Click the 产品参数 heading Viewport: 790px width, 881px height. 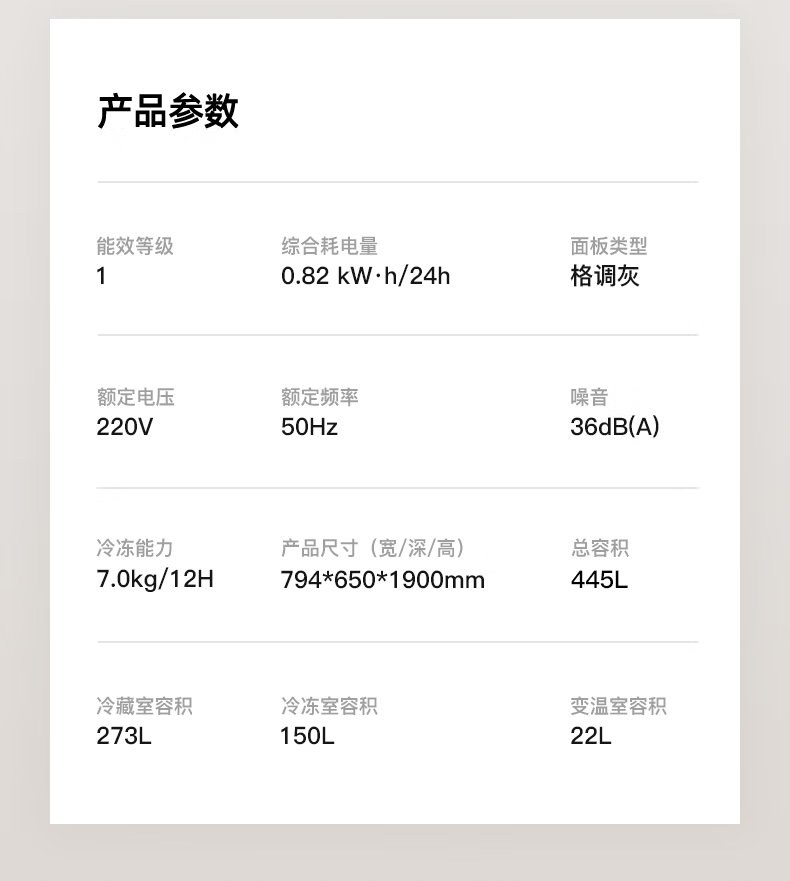pyautogui.click(x=168, y=111)
